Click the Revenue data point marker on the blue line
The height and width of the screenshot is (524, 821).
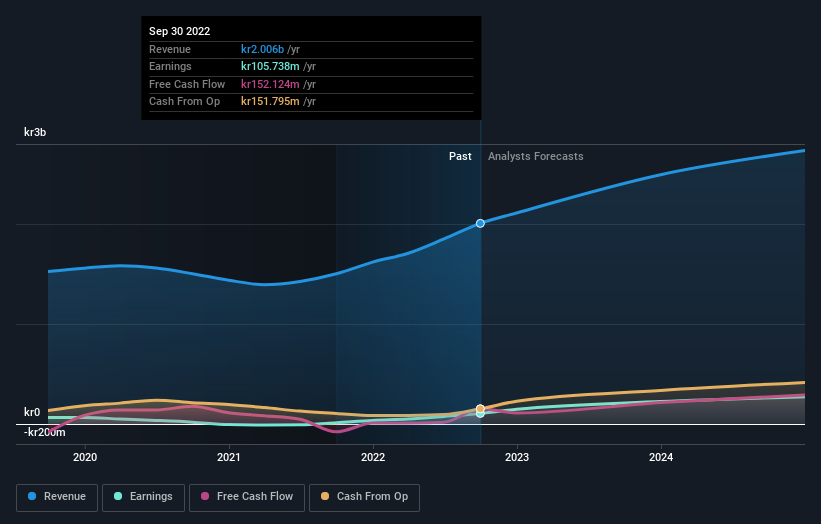click(480, 224)
